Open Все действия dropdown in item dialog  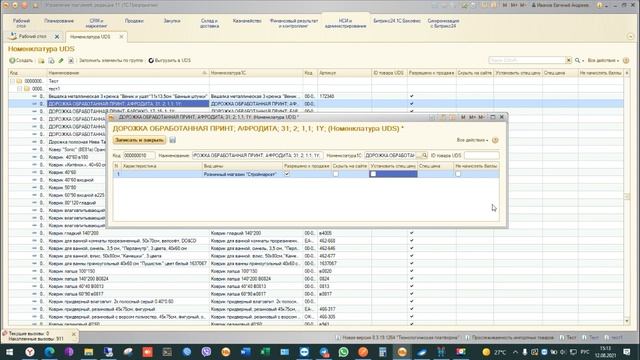coord(472,140)
